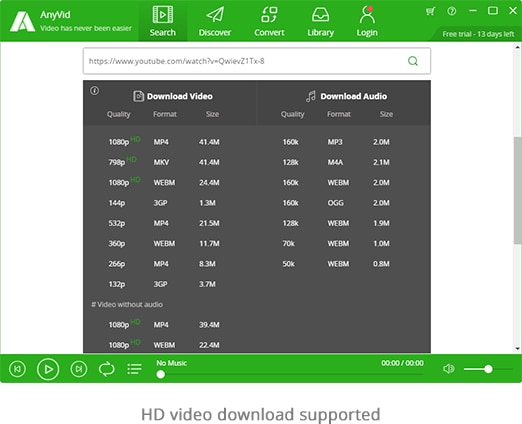Viewport: 522px width, 424px height.
Task: Click the music progress bar handle
Action: (160, 374)
